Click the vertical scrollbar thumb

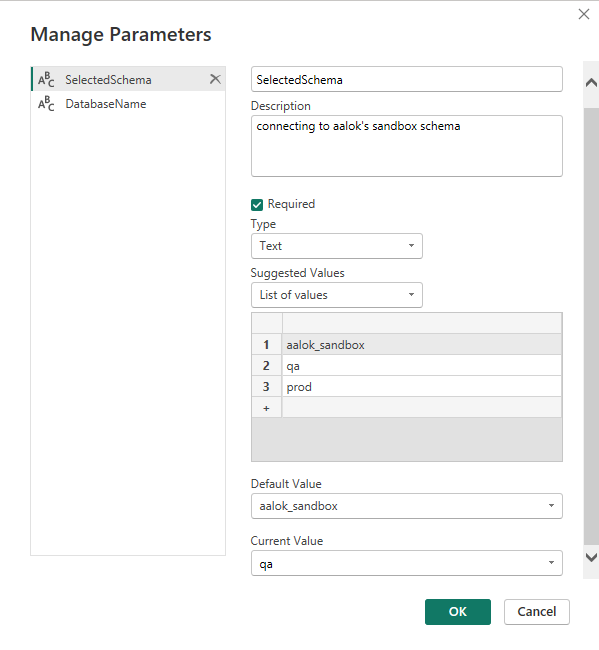(591, 327)
